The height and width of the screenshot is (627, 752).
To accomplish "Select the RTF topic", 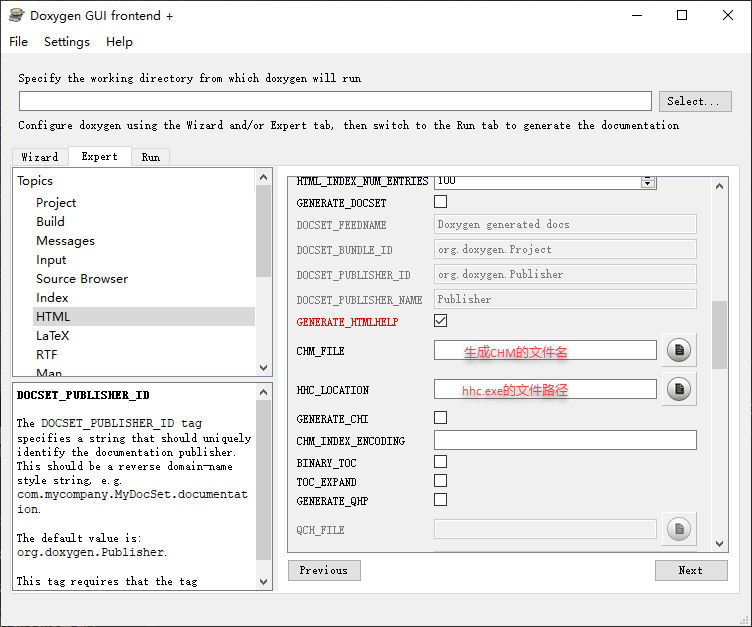I will point(47,355).
